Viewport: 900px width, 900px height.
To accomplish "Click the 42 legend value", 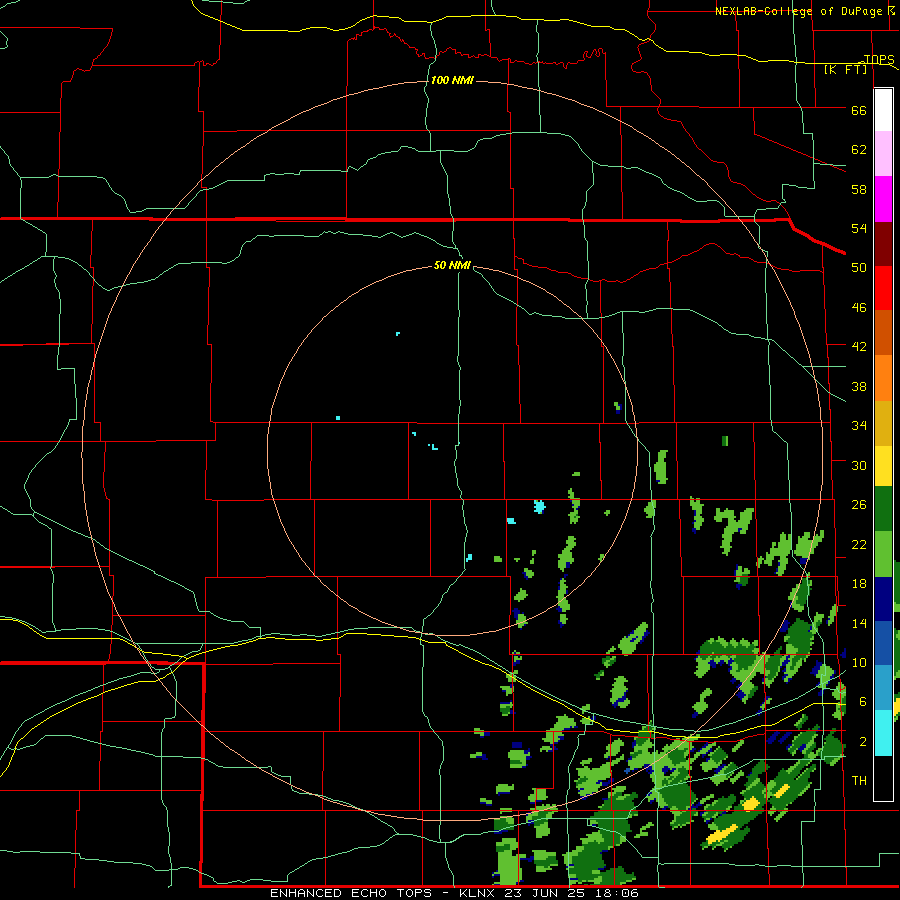I will click(x=859, y=347).
